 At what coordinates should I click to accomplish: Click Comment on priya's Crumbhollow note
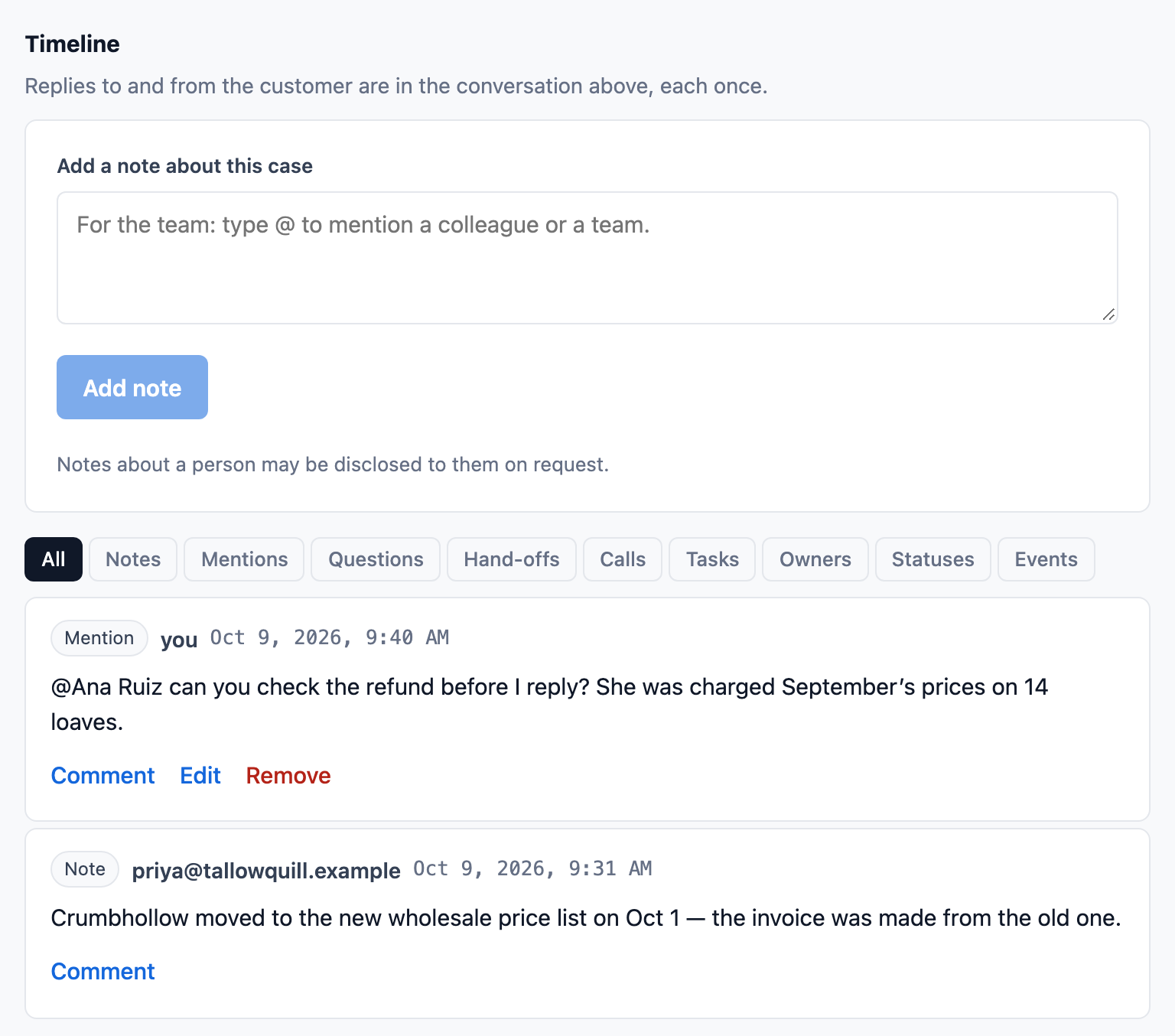pyautogui.click(x=103, y=972)
